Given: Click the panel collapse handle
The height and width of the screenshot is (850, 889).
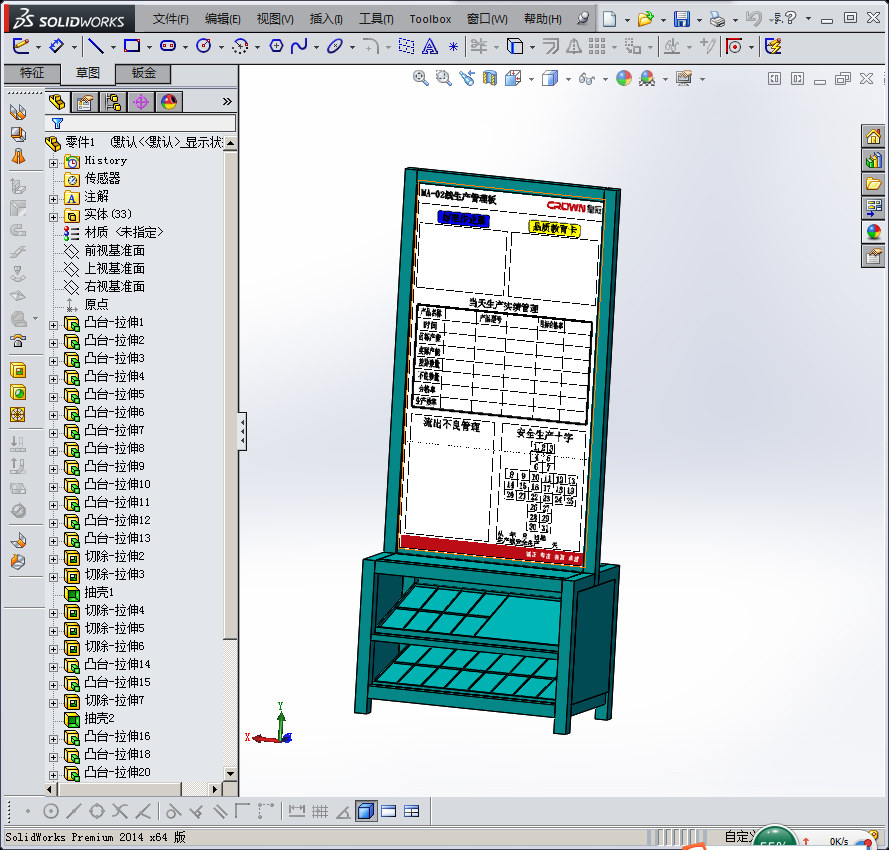Looking at the screenshot, I should click(x=243, y=432).
